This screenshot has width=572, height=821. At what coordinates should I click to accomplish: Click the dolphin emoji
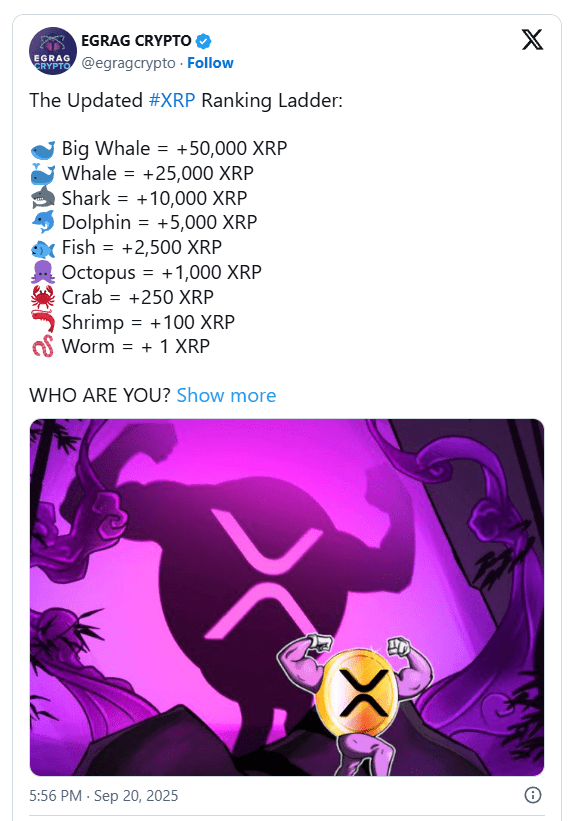pyautogui.click(x=42, y=223)
